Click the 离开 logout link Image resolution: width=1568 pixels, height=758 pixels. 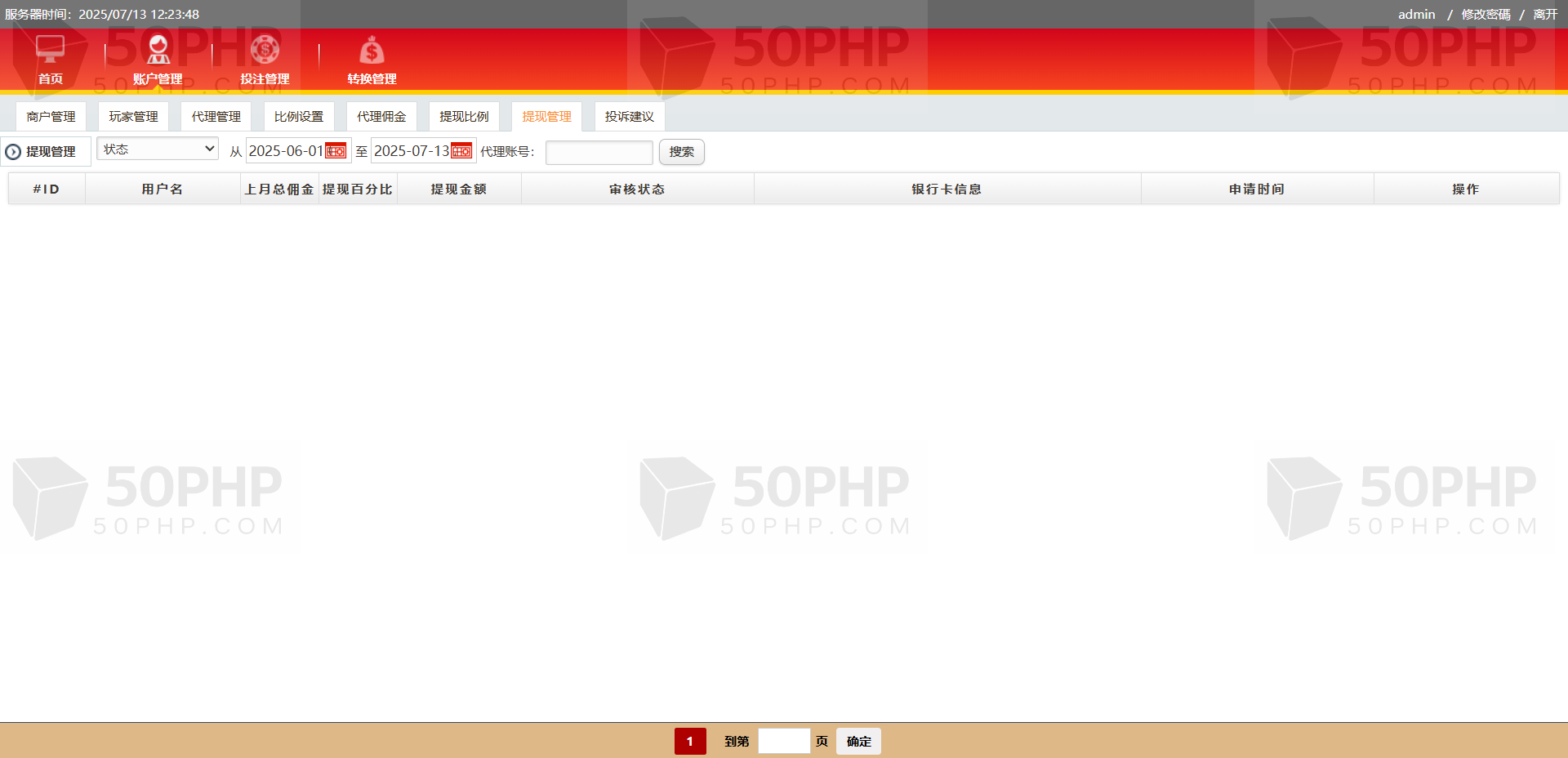(1545, 15)
